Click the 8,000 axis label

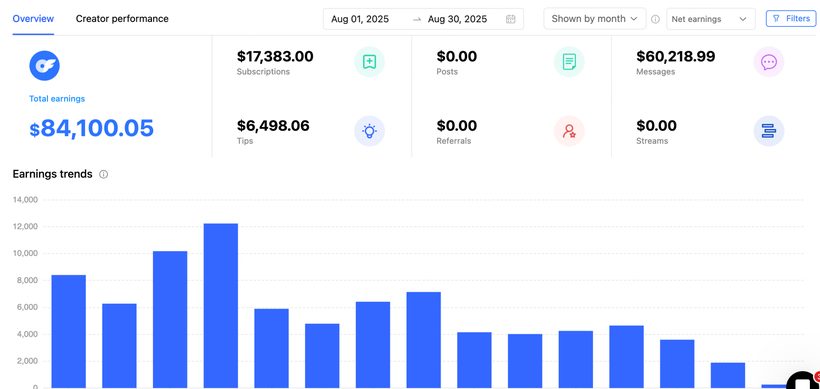[26, 280]
